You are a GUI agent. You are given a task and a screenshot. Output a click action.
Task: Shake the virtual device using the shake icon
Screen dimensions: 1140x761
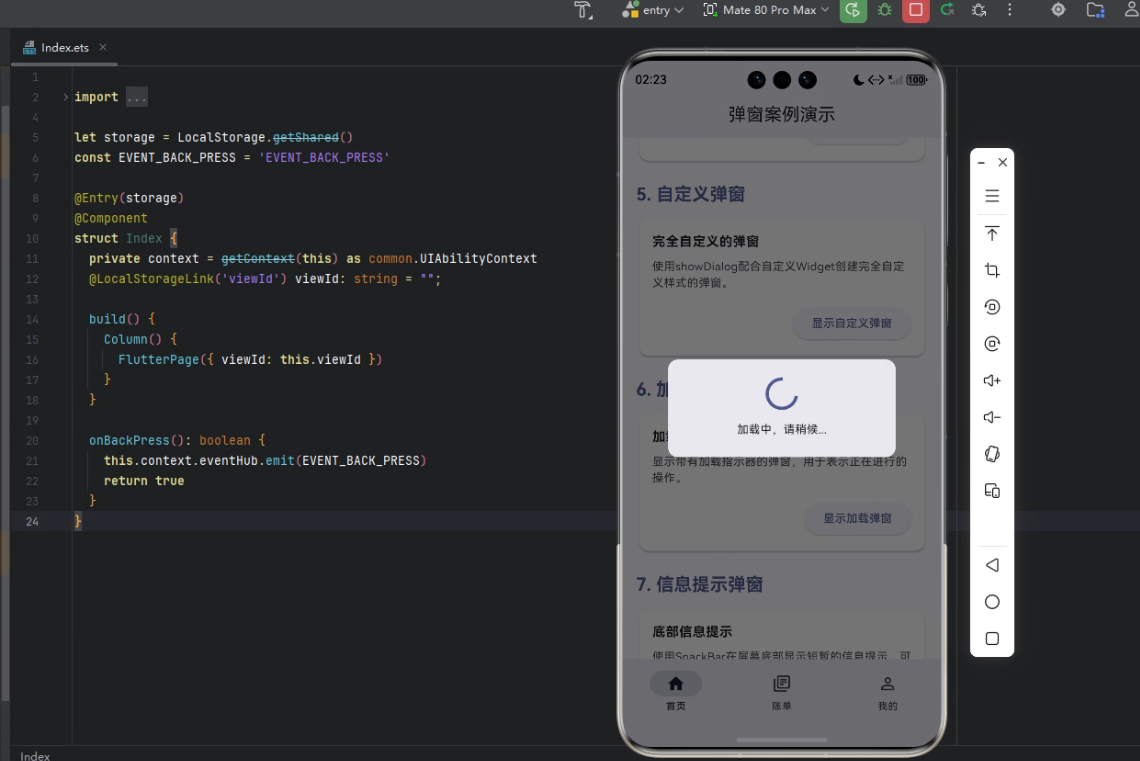click(x=992, y=453)
